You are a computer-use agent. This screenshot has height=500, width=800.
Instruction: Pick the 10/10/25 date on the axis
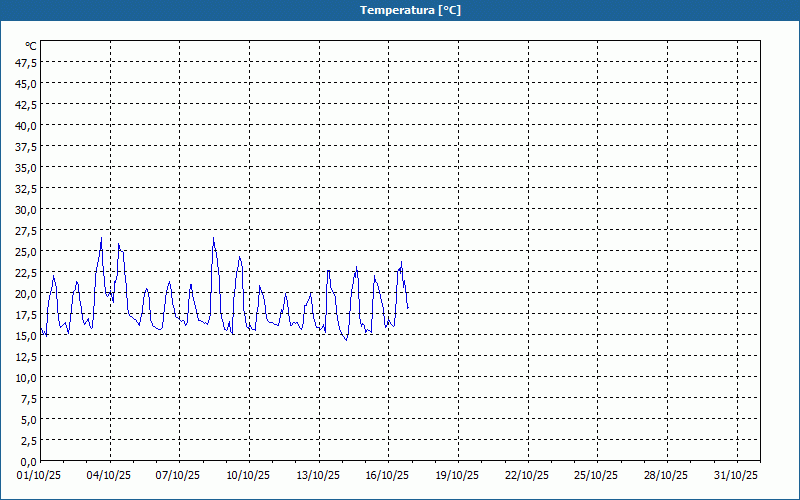(249, 475)
